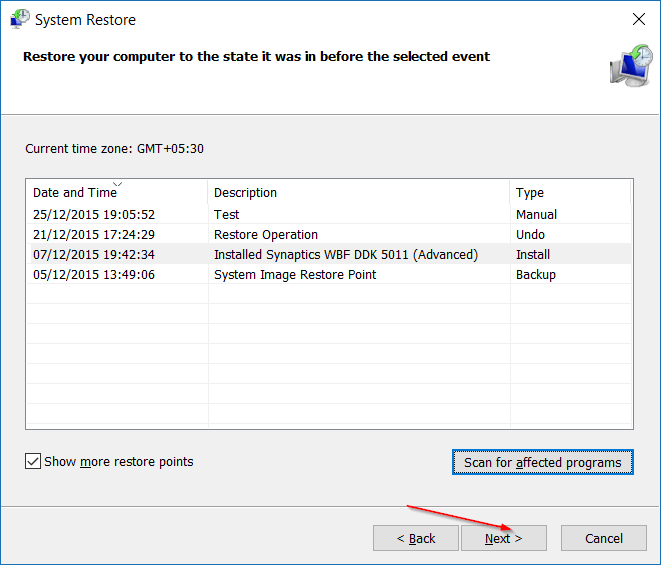Cancel the System Restore wizard
This screenshot has height=565, width=661.
tap(604, 538)
